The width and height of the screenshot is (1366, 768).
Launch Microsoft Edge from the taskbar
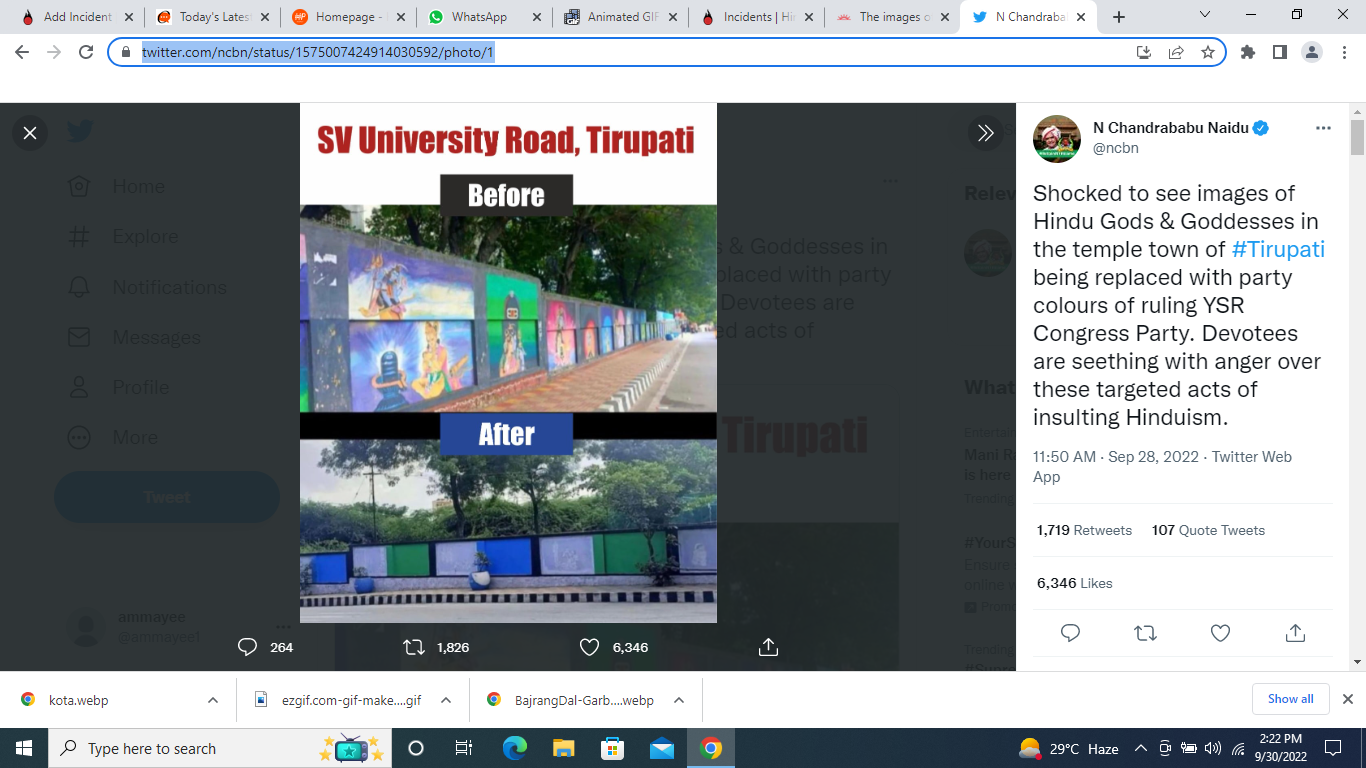tap(514, 748)
